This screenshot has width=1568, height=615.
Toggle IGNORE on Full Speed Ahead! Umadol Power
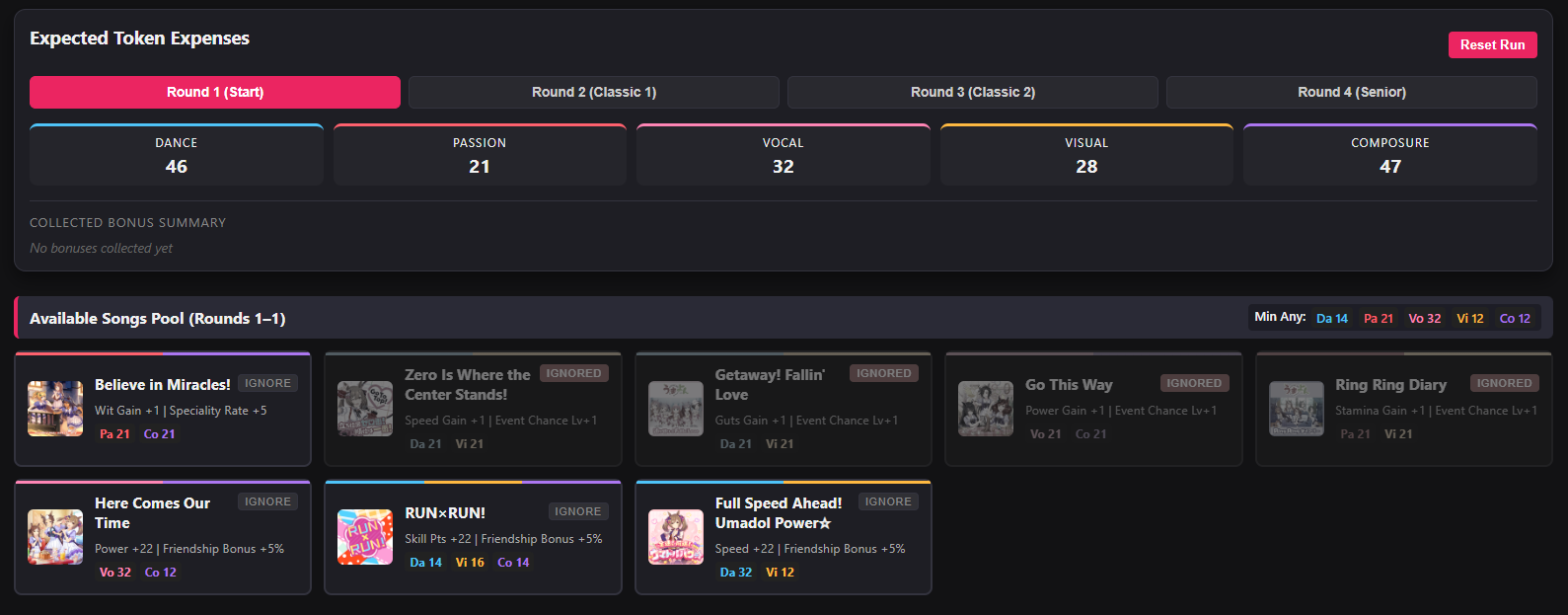[x=888, y=501]
